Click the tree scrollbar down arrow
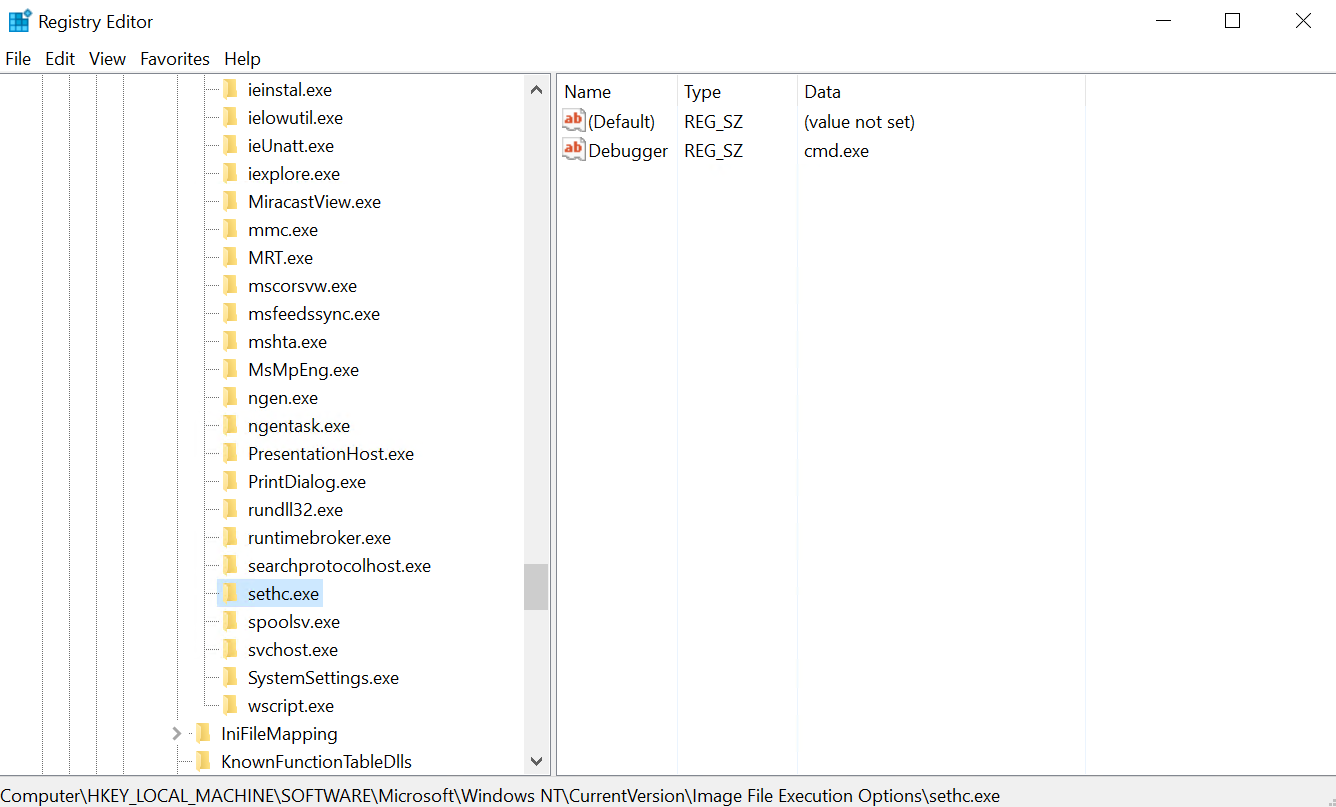1336x807 pixels. [536, 761]
